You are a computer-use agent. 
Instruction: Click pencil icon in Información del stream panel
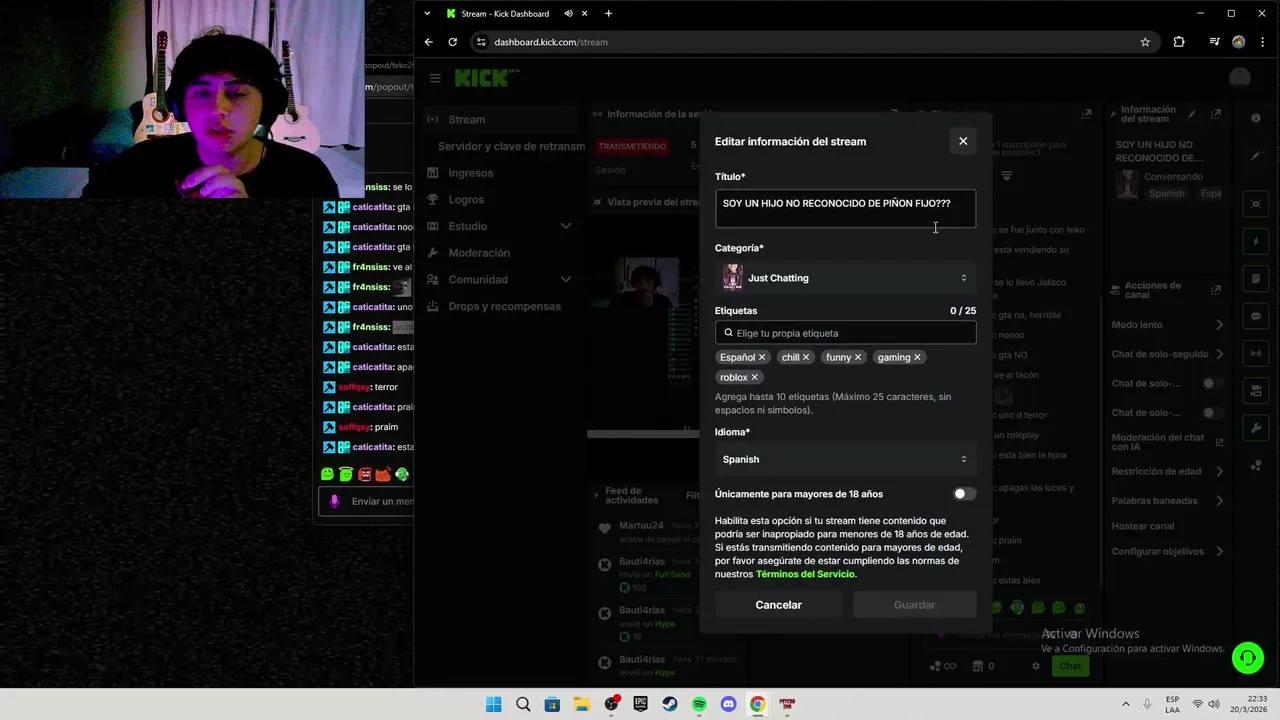point(1192,115)
